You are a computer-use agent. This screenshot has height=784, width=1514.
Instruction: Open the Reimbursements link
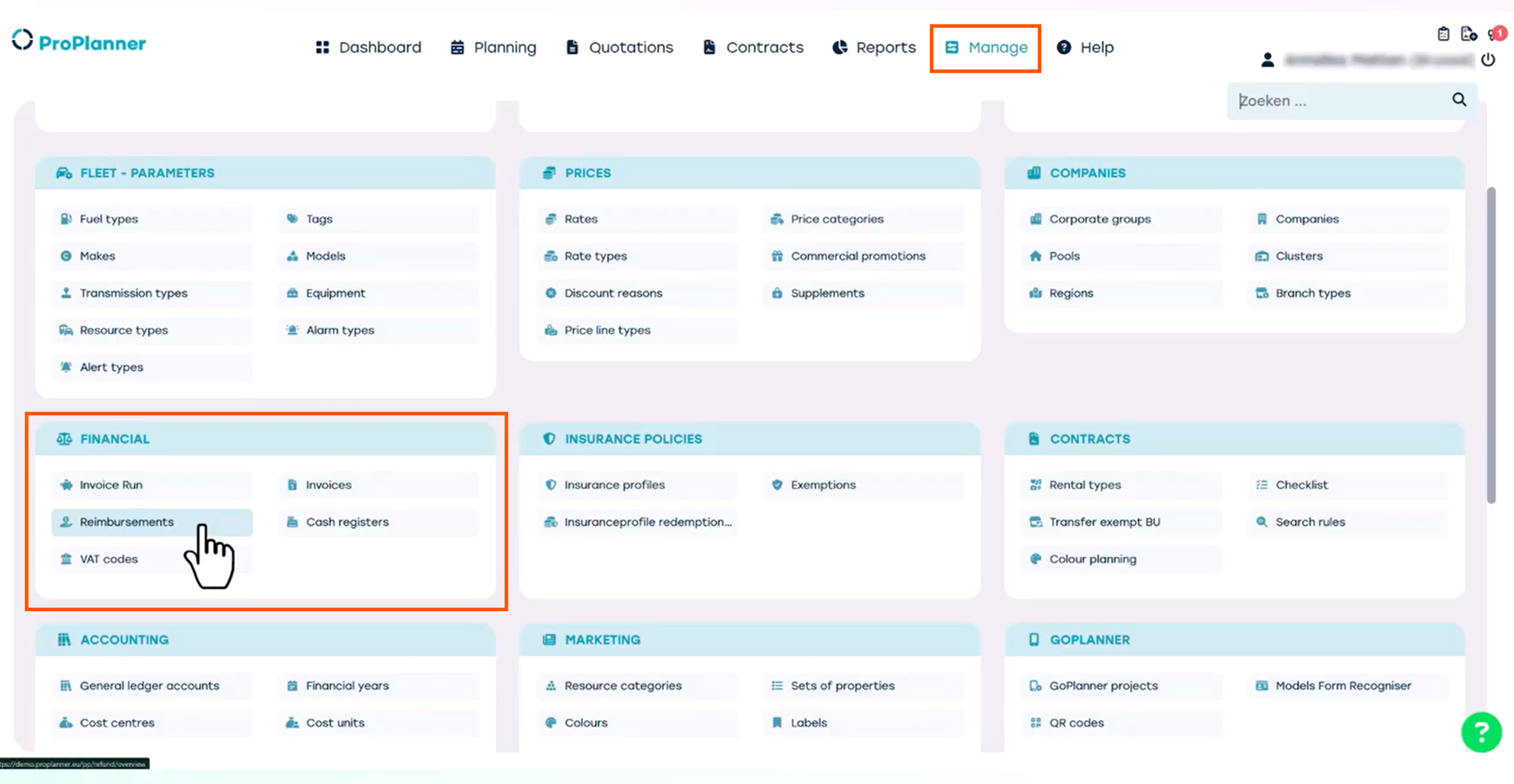[x=126, y=522]
